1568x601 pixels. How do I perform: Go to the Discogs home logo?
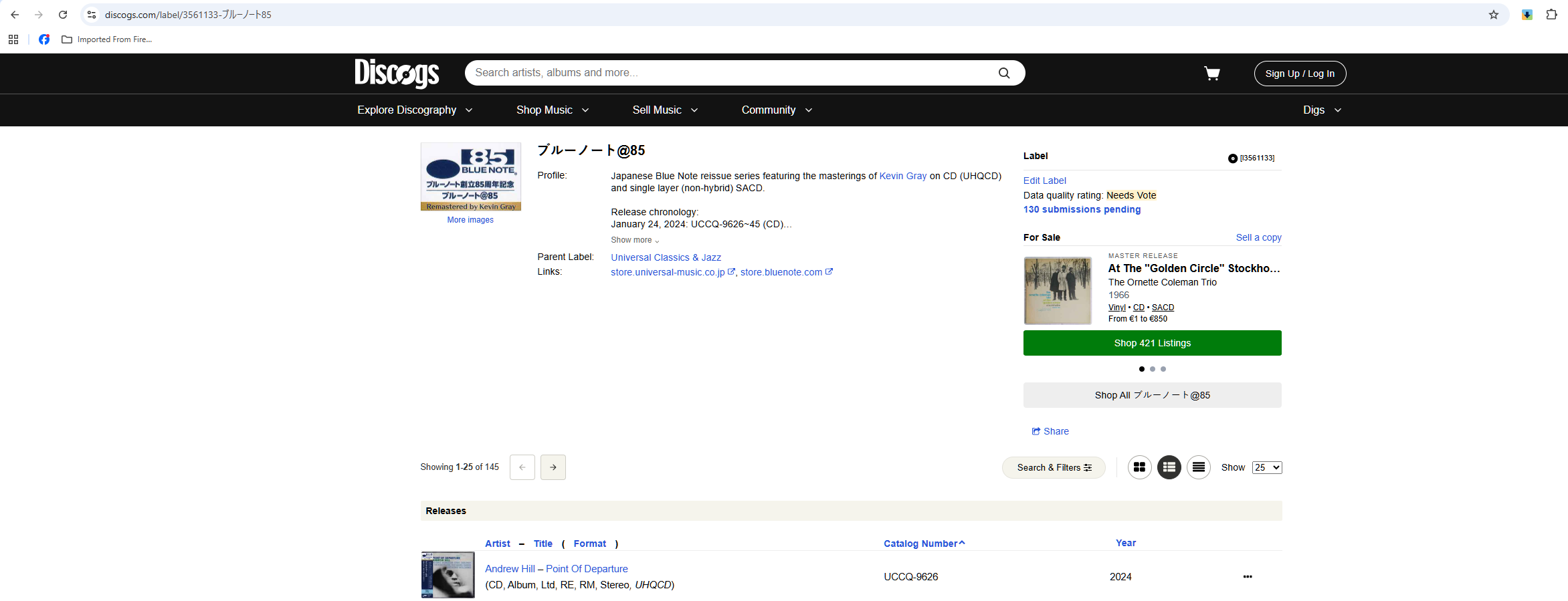(397, 73)
